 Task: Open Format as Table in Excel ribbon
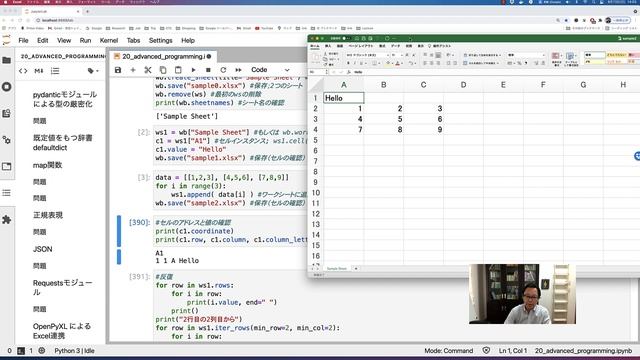point(571,58)
